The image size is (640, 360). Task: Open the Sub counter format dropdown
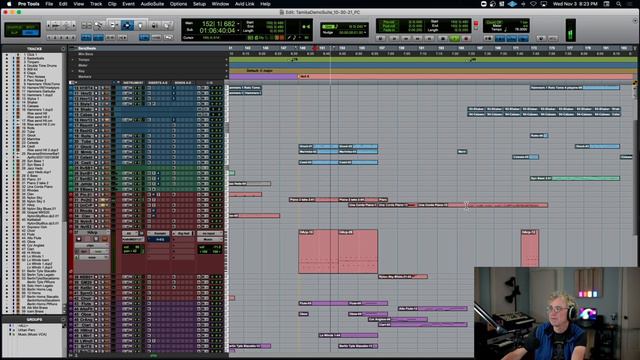tap(238, 30)
